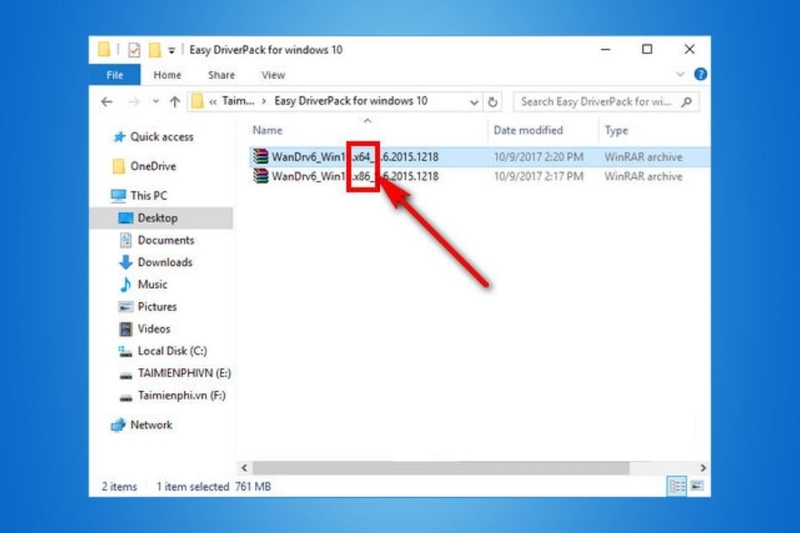Select TAIMIENPHIVN (E:) drive

pos(184,373)
